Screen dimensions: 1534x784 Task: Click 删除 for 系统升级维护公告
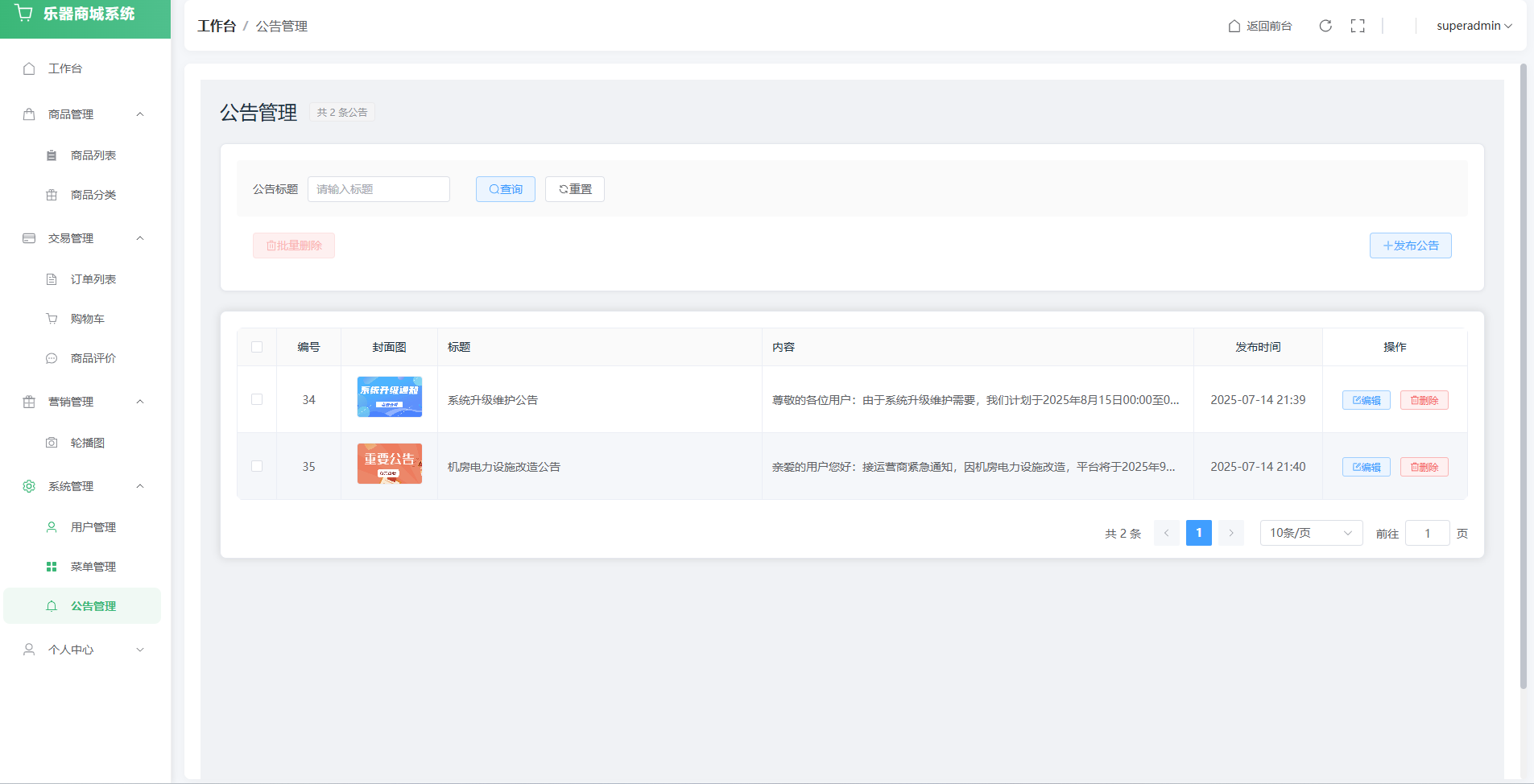[x=1424, y=400]
